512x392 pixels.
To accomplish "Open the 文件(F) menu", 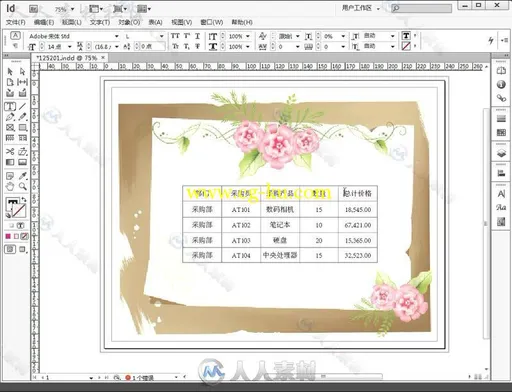I will click(x=16, y=22).
